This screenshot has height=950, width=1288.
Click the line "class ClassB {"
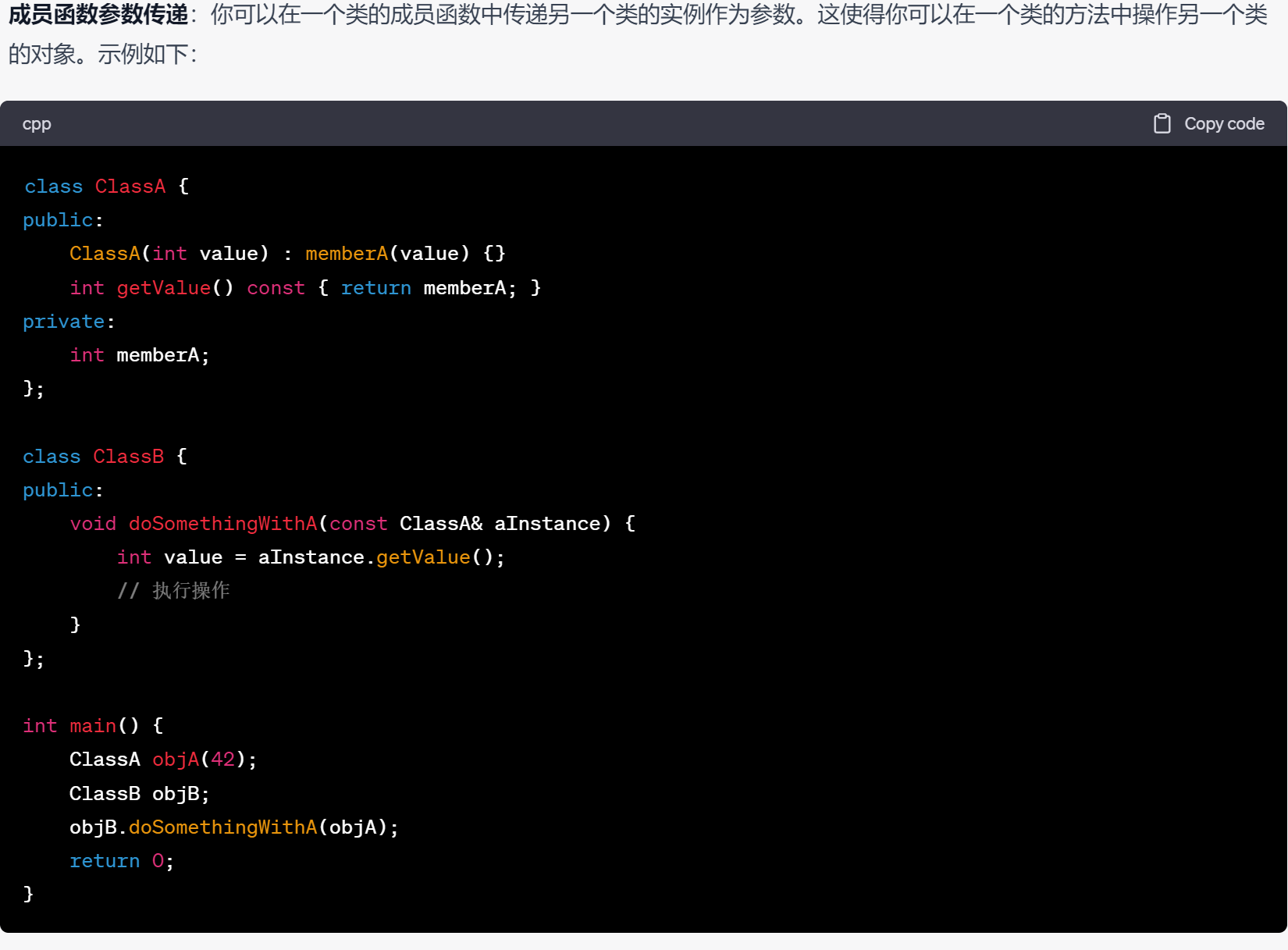(x=105, y=457)
